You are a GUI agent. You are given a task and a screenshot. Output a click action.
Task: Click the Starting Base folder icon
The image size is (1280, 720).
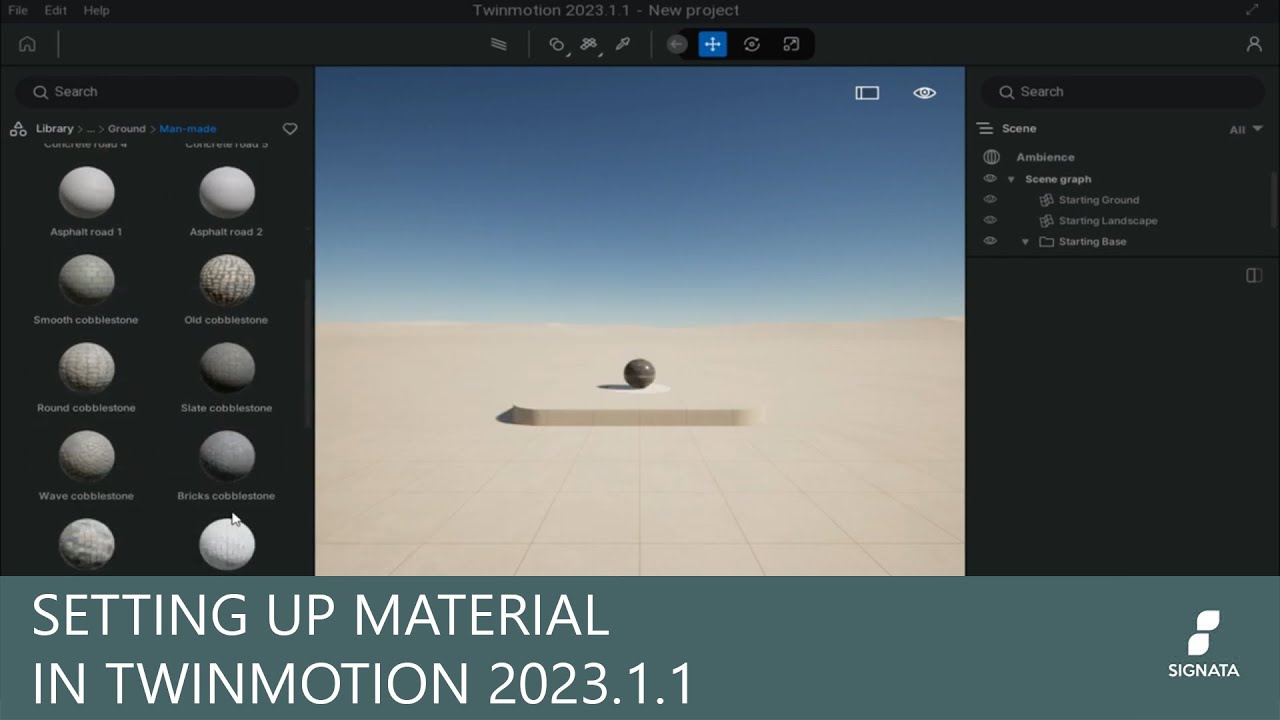point(1047,242)
